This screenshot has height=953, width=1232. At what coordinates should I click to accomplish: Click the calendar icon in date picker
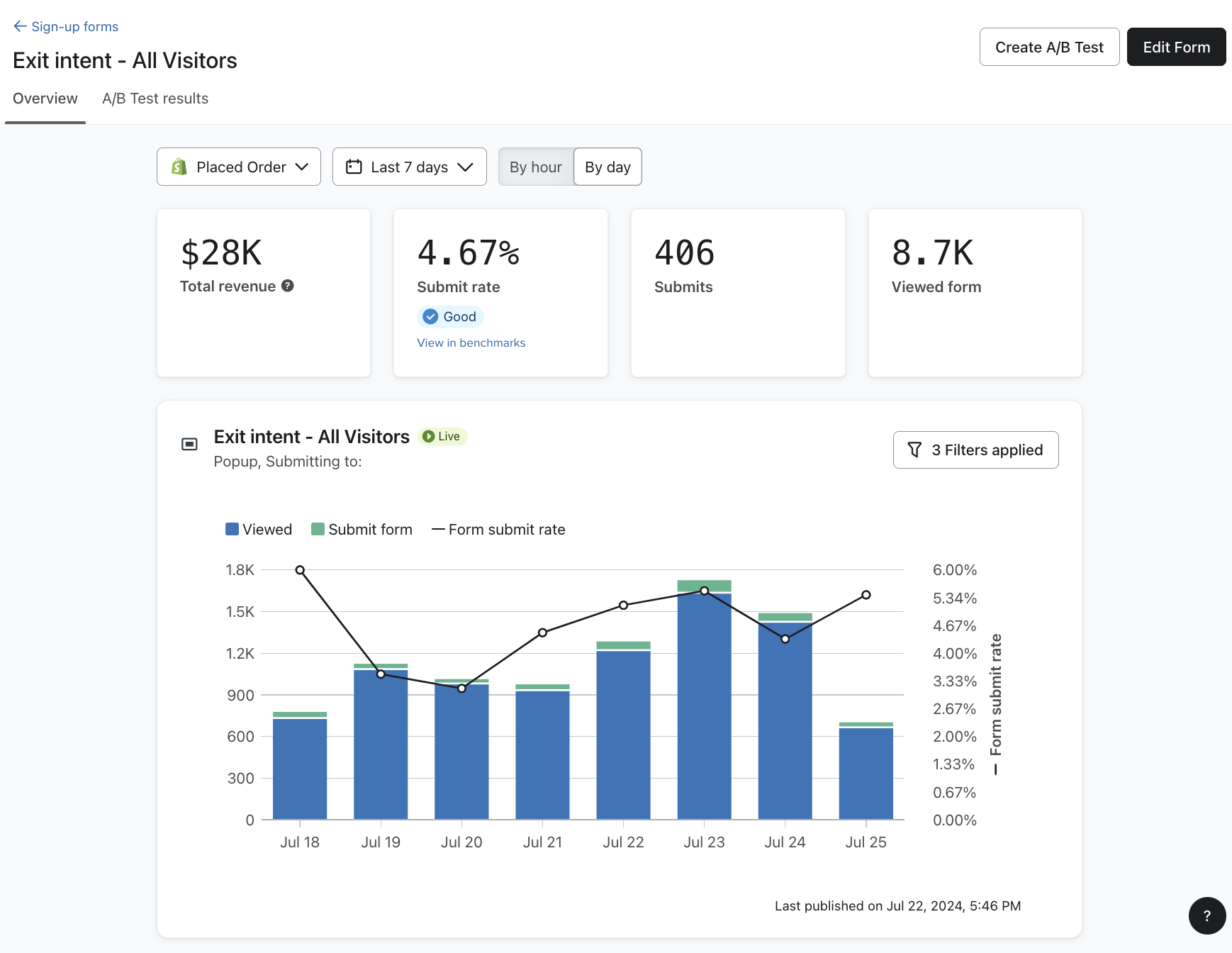point(353,167)
